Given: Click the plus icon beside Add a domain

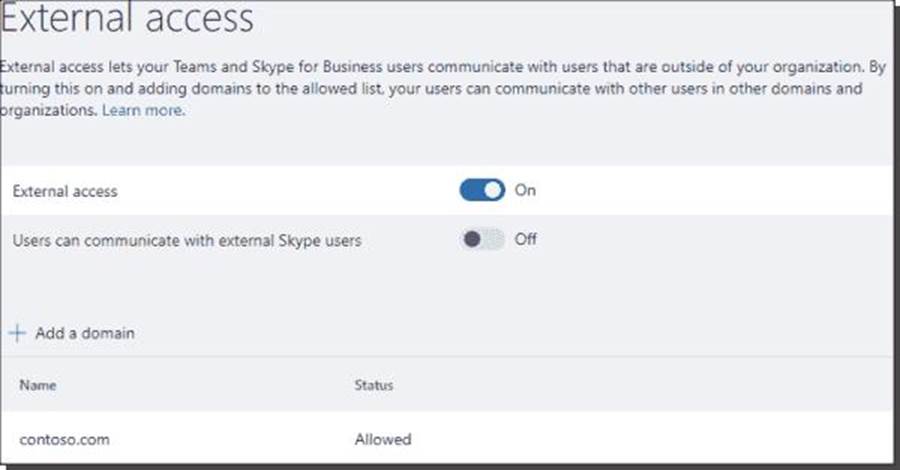Looking at the screenshot, I should (16, 333).
